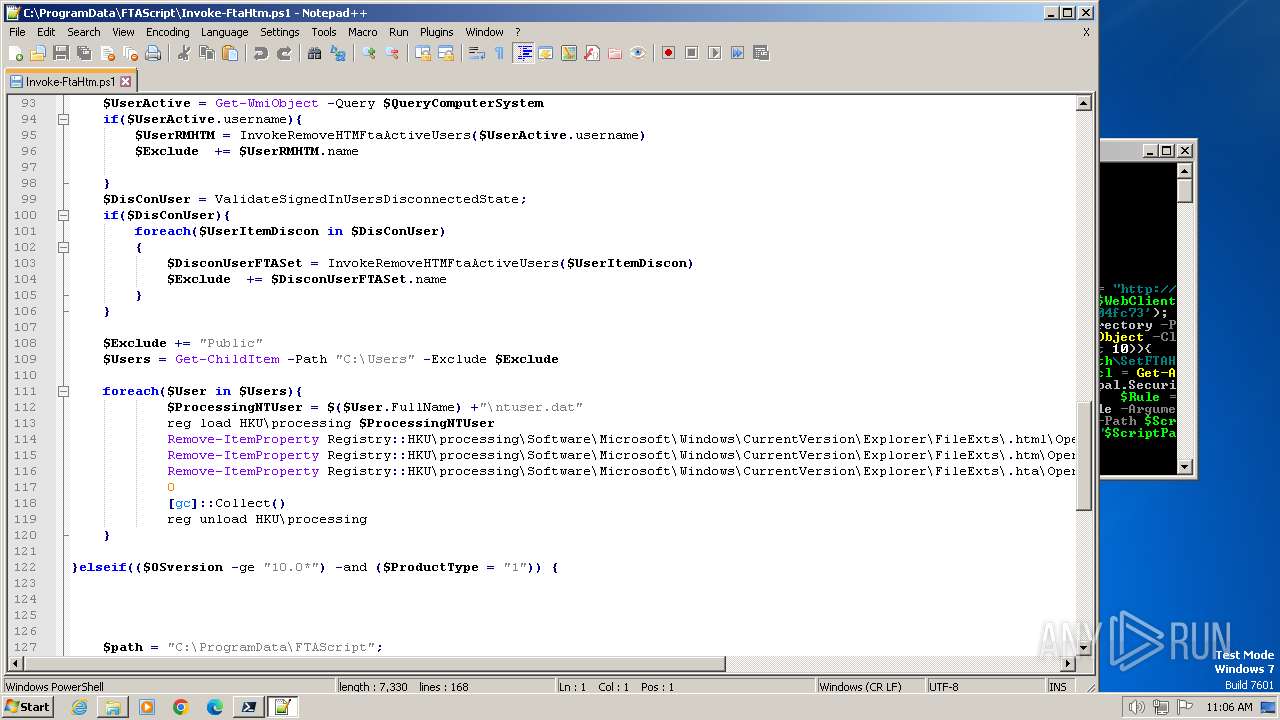Image resolution: width=1280 pixels, height=720 pixels.
Task: Toggle show all characters pilcrow icon
Action: click(500, 53)
